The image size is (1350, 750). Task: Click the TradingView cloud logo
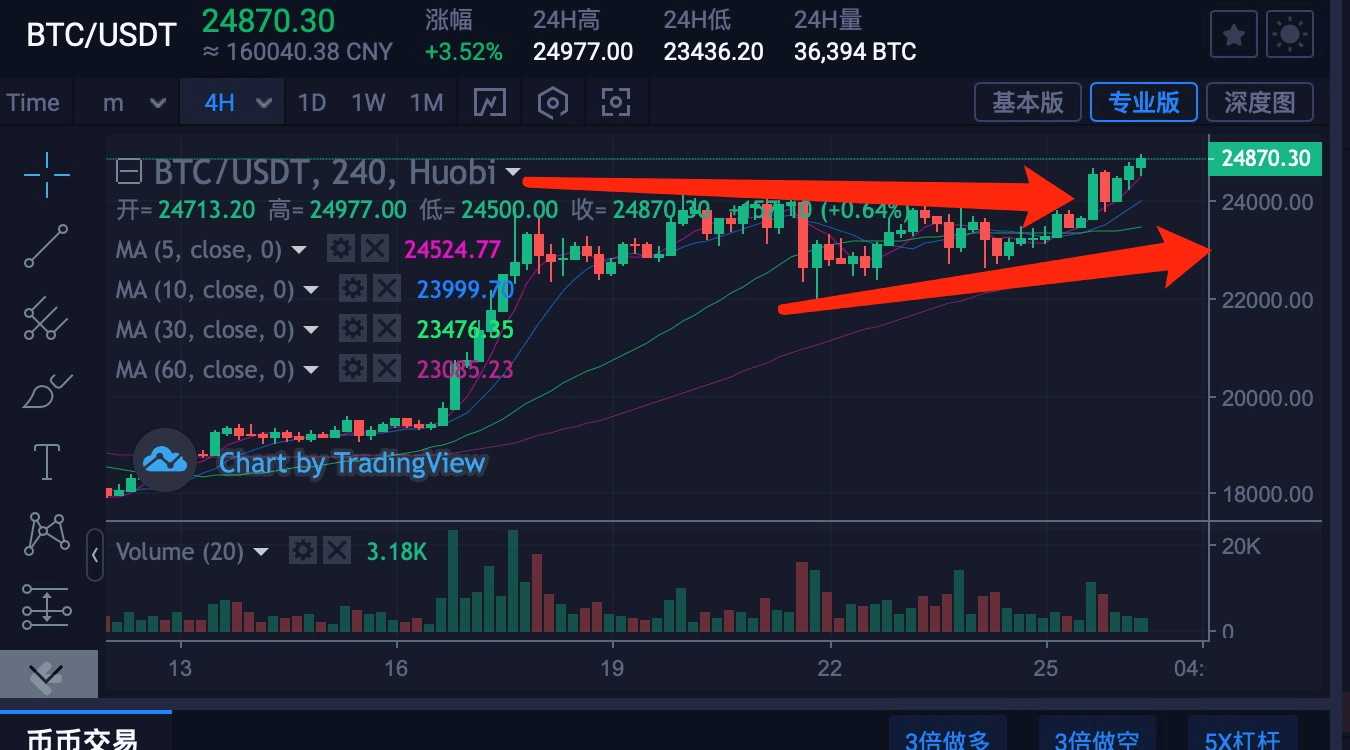coord(166,460)
